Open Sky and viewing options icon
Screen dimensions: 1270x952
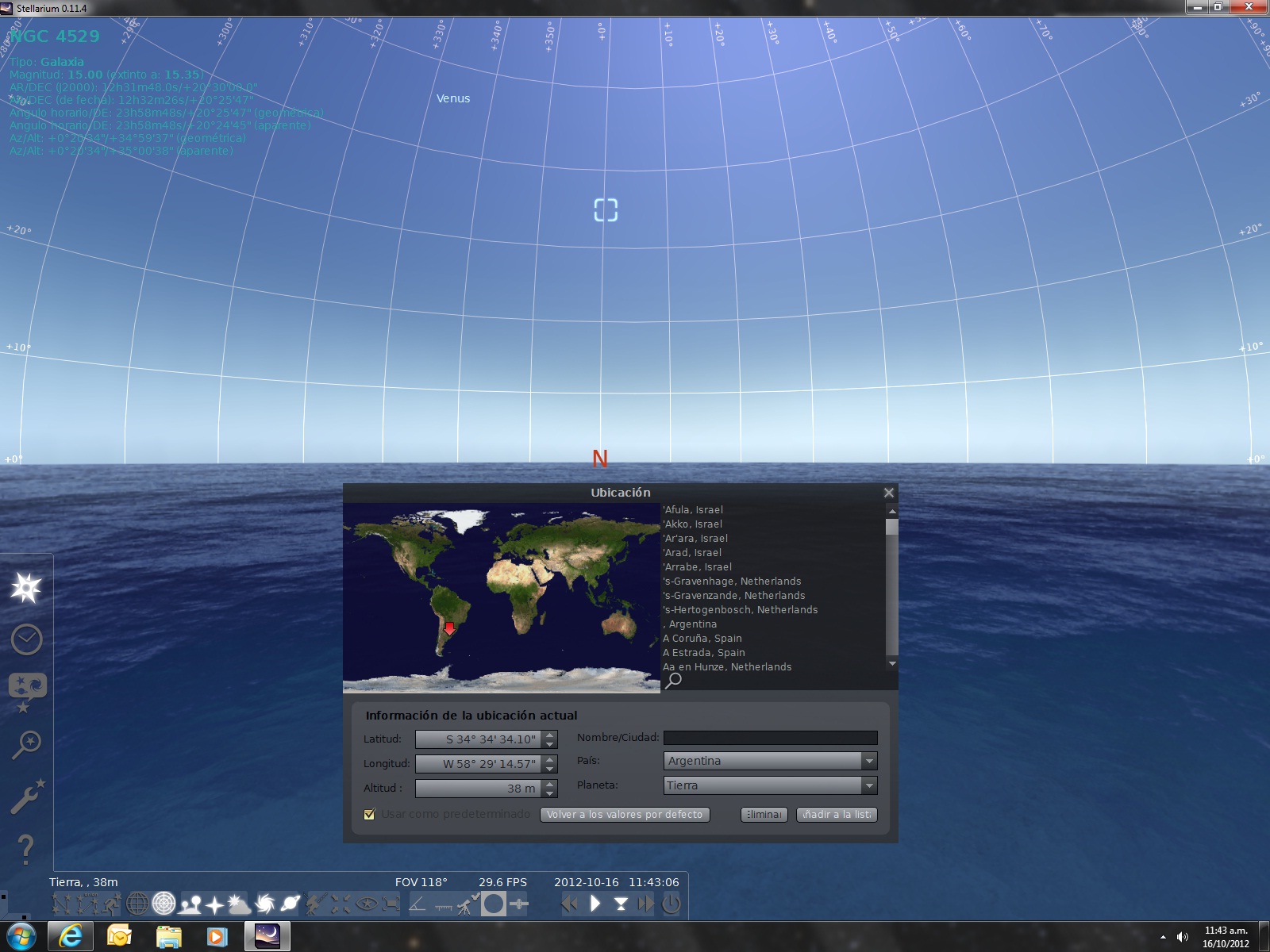coord(27,691)
